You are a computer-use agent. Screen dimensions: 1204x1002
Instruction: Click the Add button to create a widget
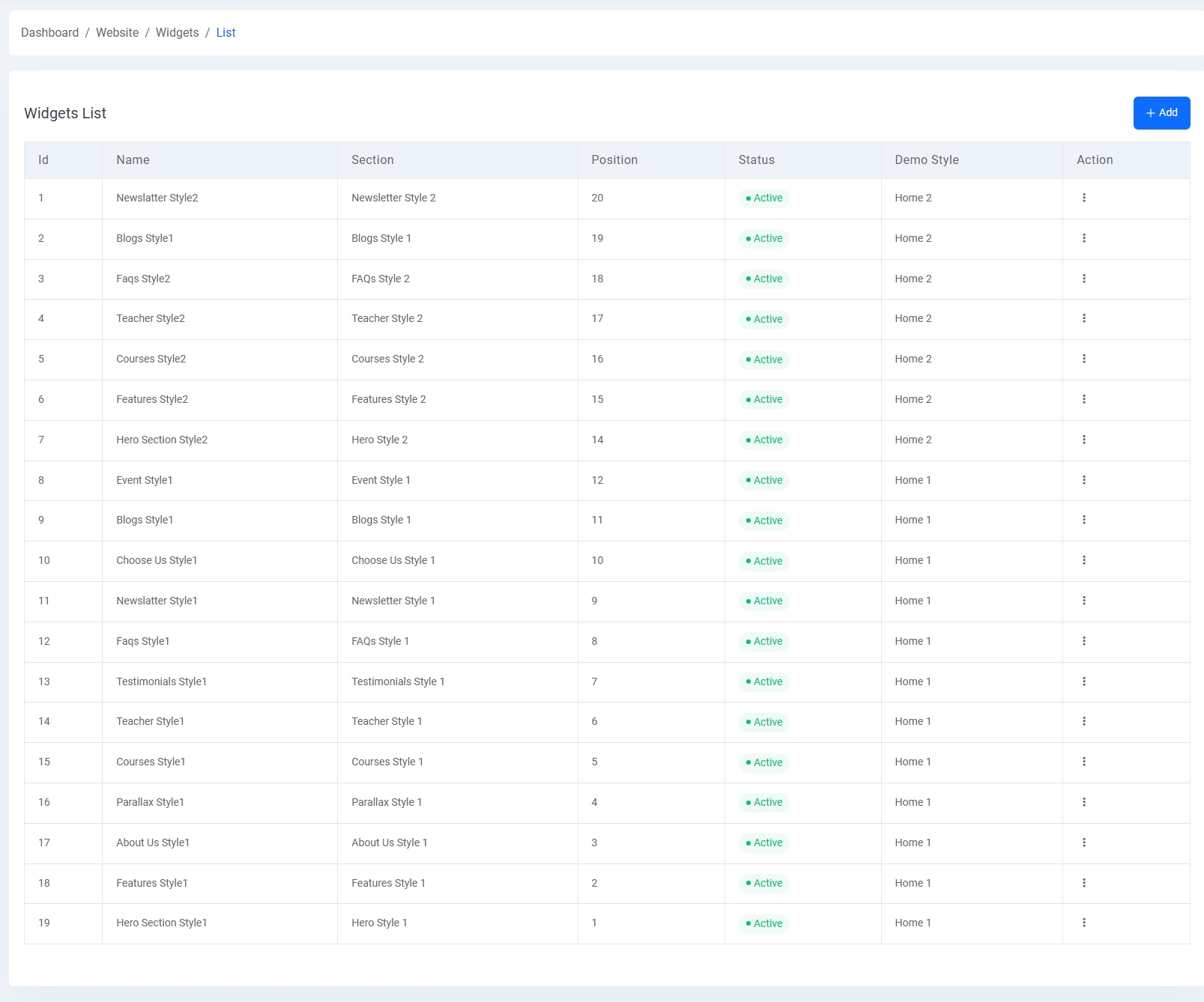click(x=1161, y=112)
